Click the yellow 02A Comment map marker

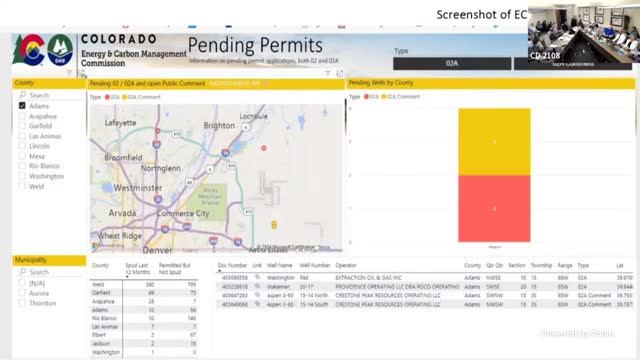tap(274, 224)
